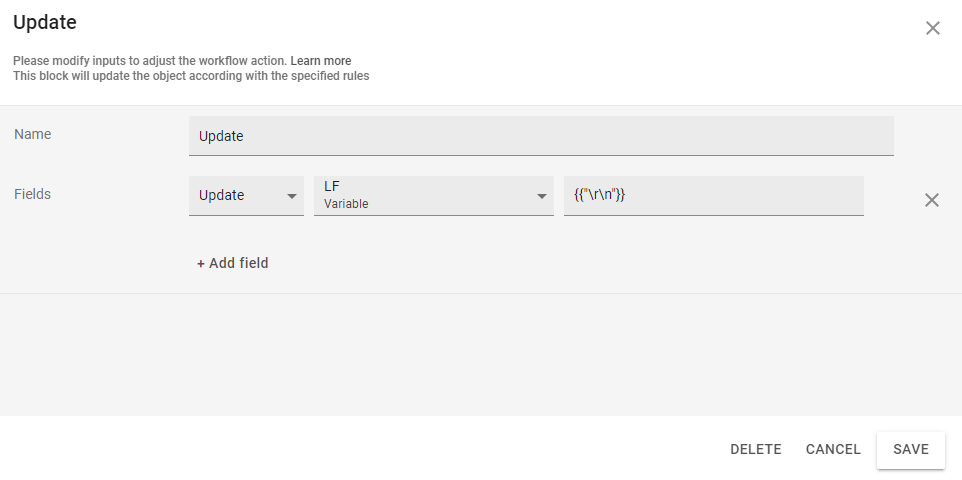Expand the Update action dropdown arrow
Screen dimensions: 962x480
[292, 196]
